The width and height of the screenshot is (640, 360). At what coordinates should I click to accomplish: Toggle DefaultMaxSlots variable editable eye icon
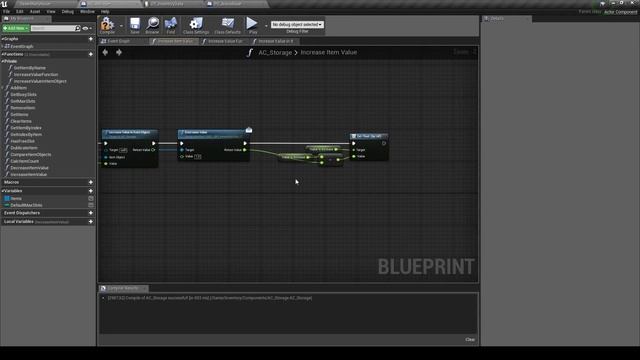[91, 205]
